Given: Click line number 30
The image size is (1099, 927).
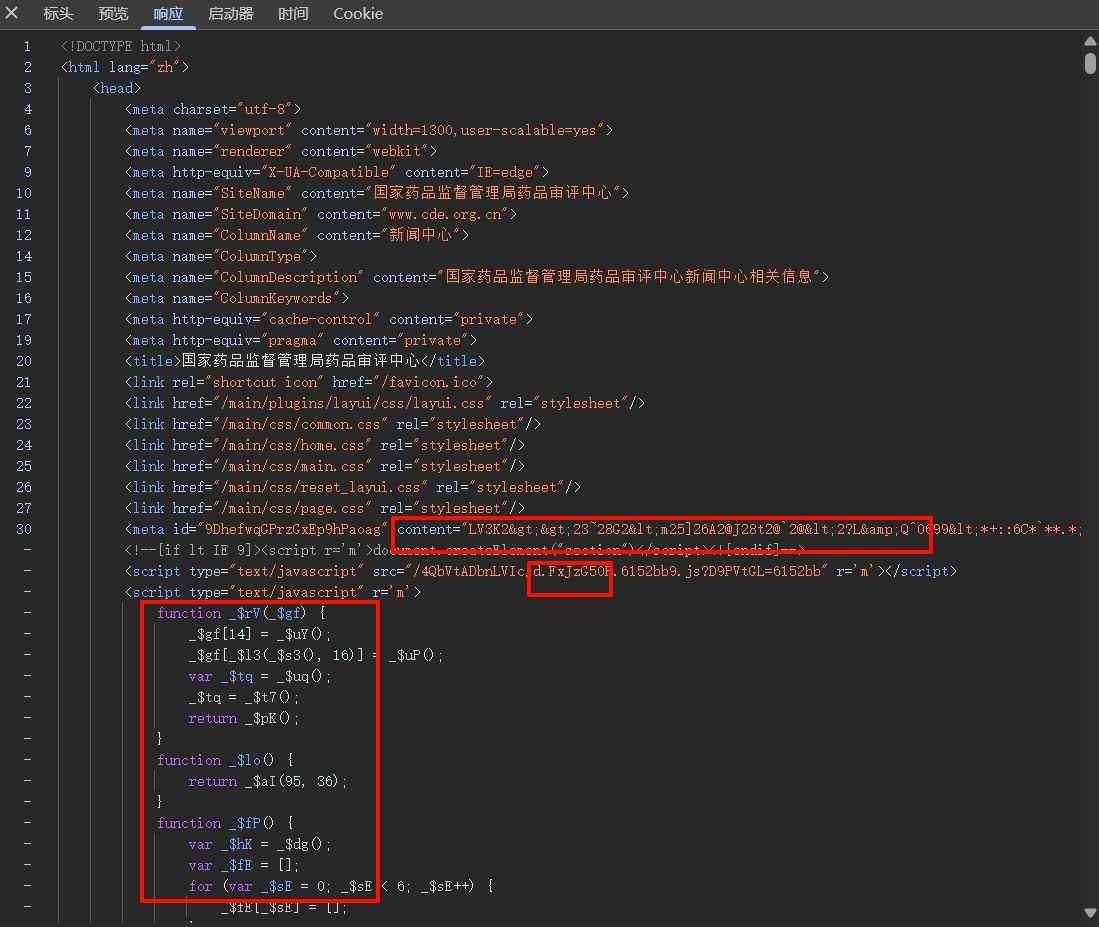Looking at the screenshot, I should pyautogui.click(x=24, y=530).
